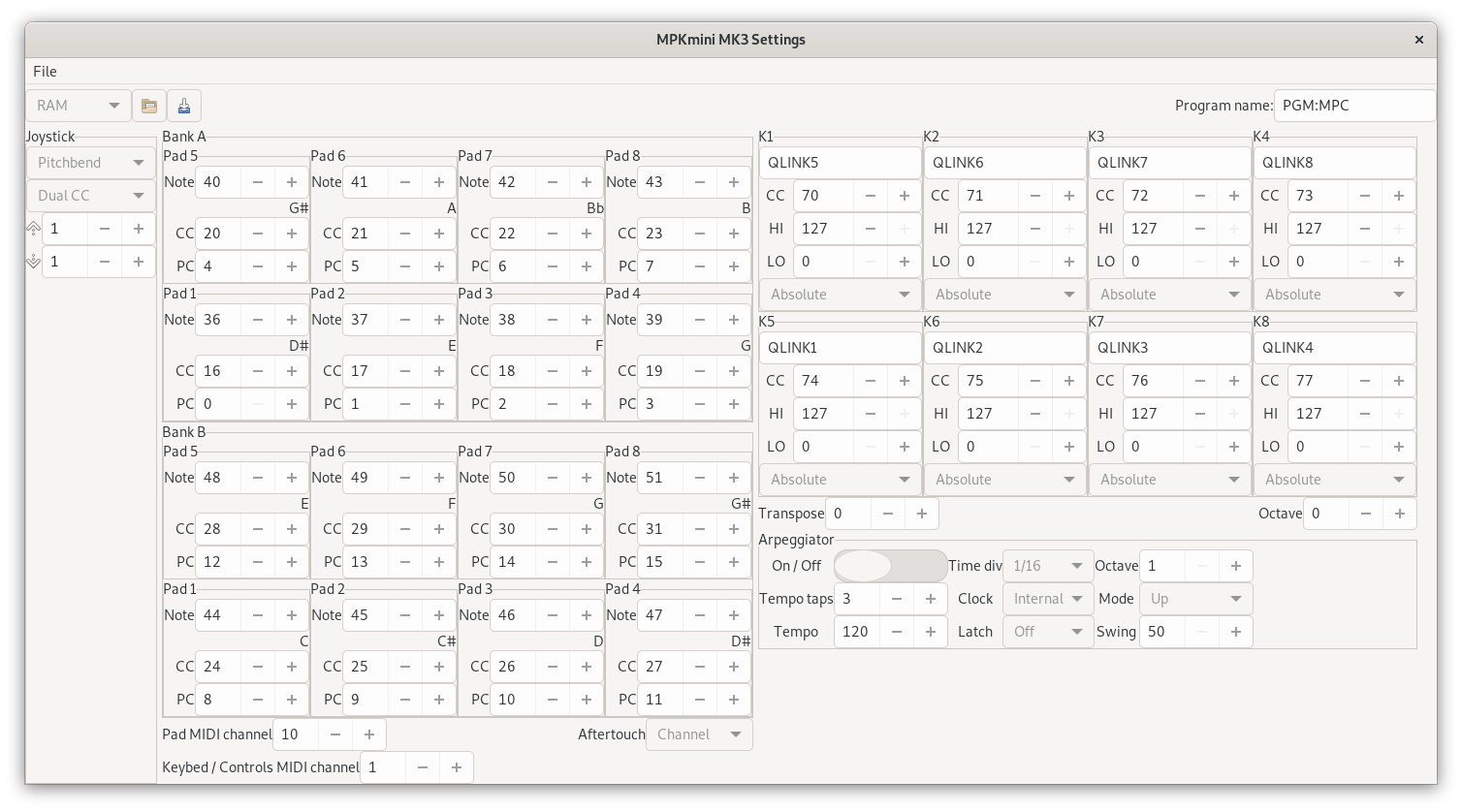Close the MPKmini MK3 Settings window
The width and height of the screenshot is (1462, 812).
click(1419, 40)
